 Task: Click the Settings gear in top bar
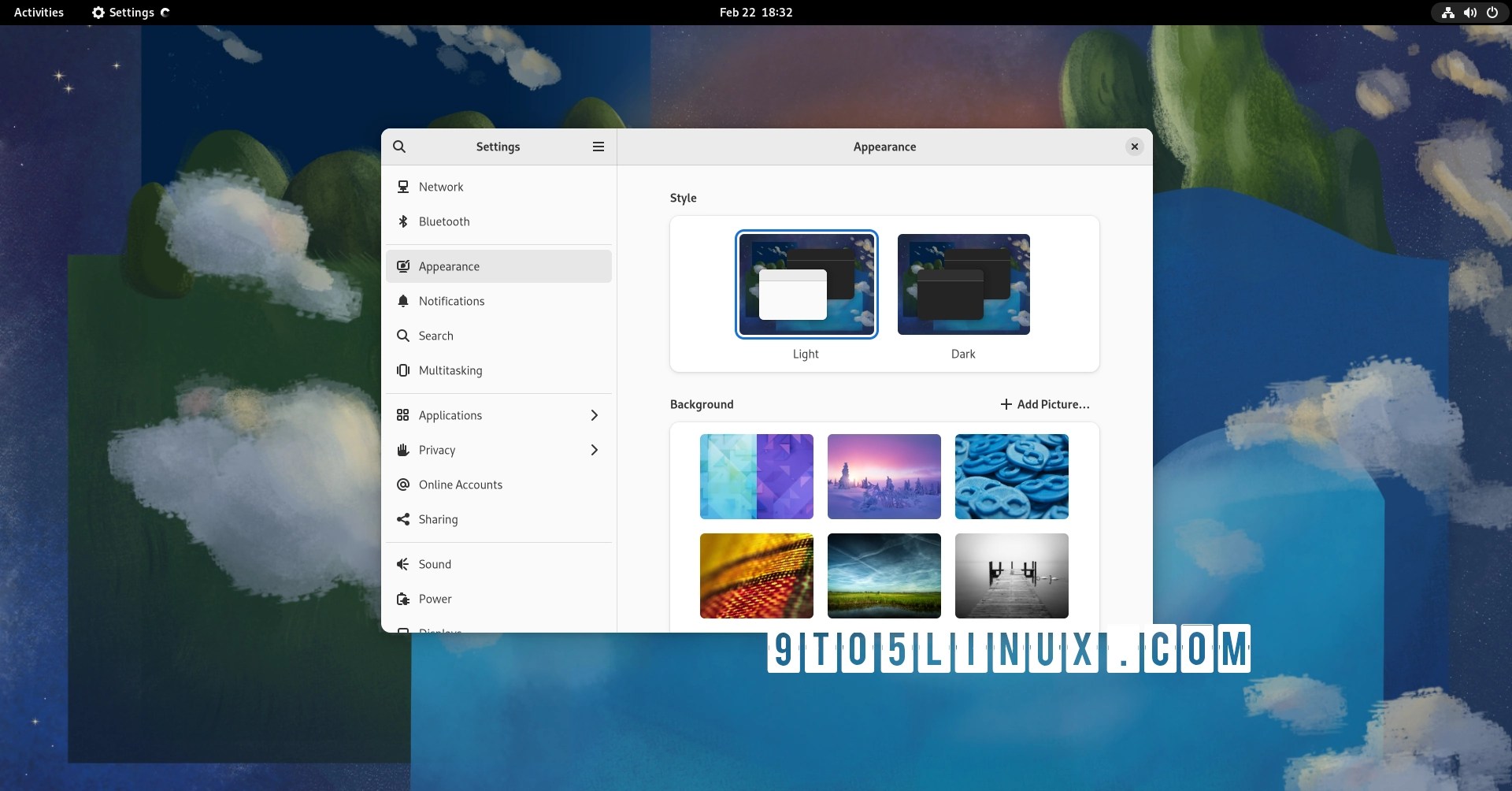tap(98, 13)
